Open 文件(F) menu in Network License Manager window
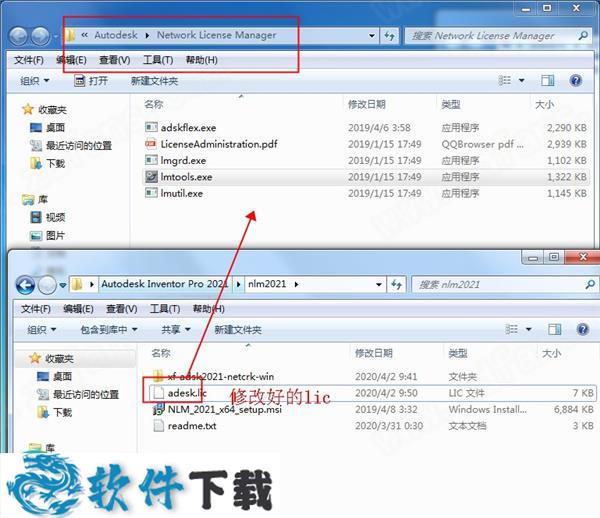Image resolution: width=600 pixels, height=518 pixels. point(29,60)
